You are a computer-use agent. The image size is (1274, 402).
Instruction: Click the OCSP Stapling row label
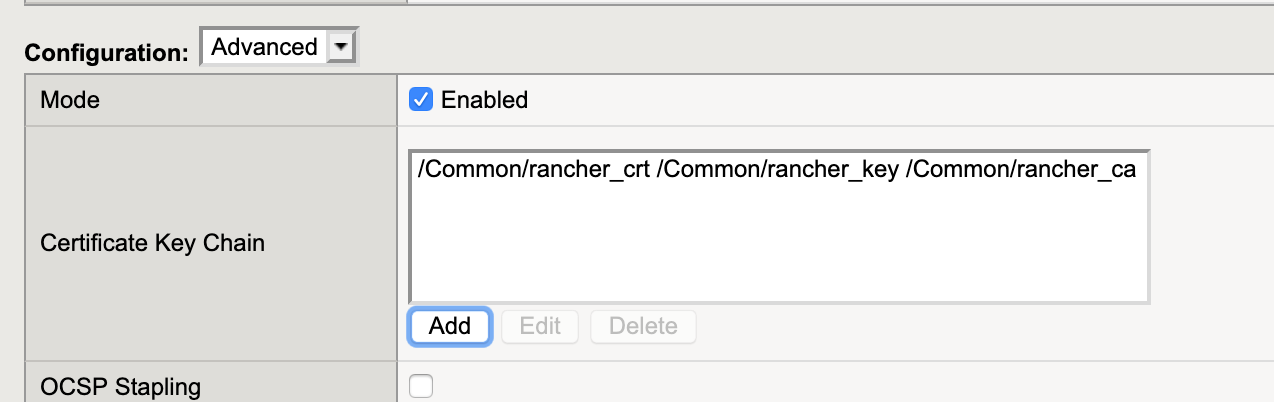click(120, 386)
